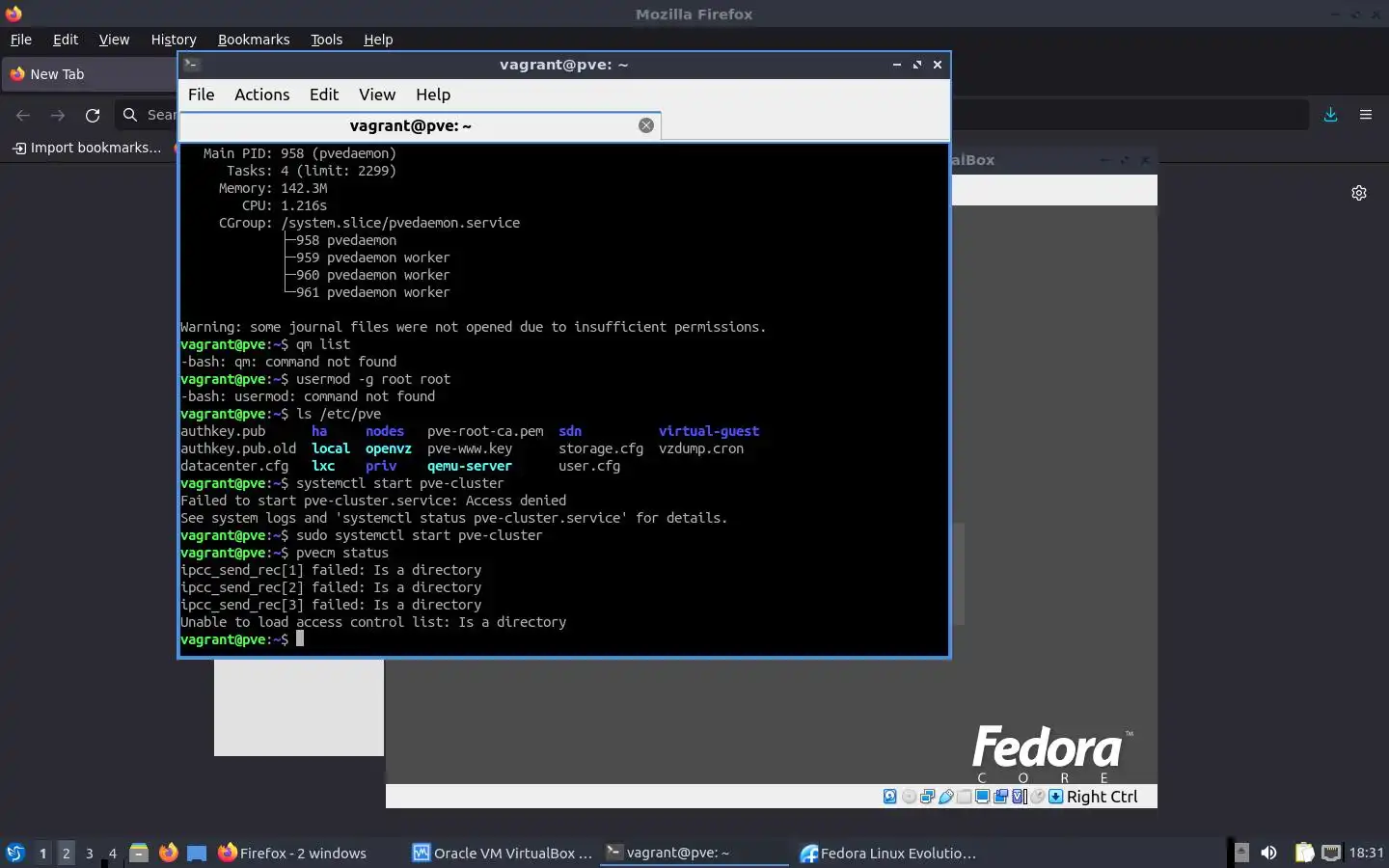Image resolution: width=1389 pixels, height=868 pixels.
Task: Click VirtualBox mouse integration status icon
Action: tap(1037, 797)
